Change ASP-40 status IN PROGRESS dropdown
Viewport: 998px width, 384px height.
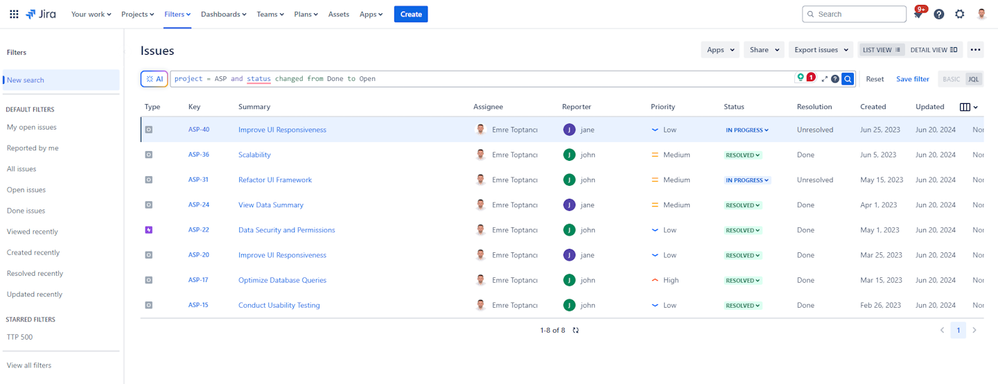tap(747, 130)
